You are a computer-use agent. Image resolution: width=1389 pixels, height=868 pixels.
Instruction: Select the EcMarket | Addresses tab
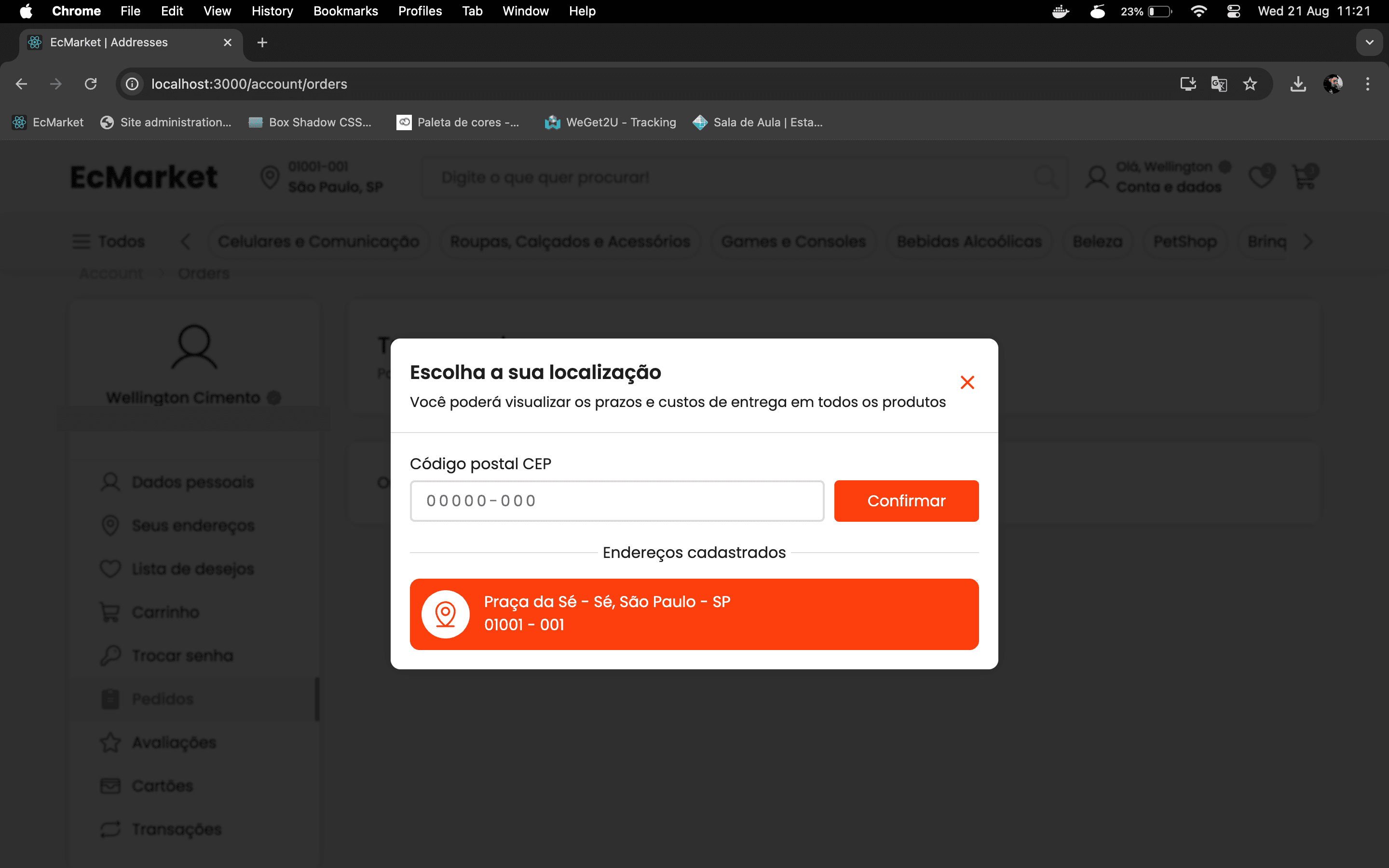[131, 42]
